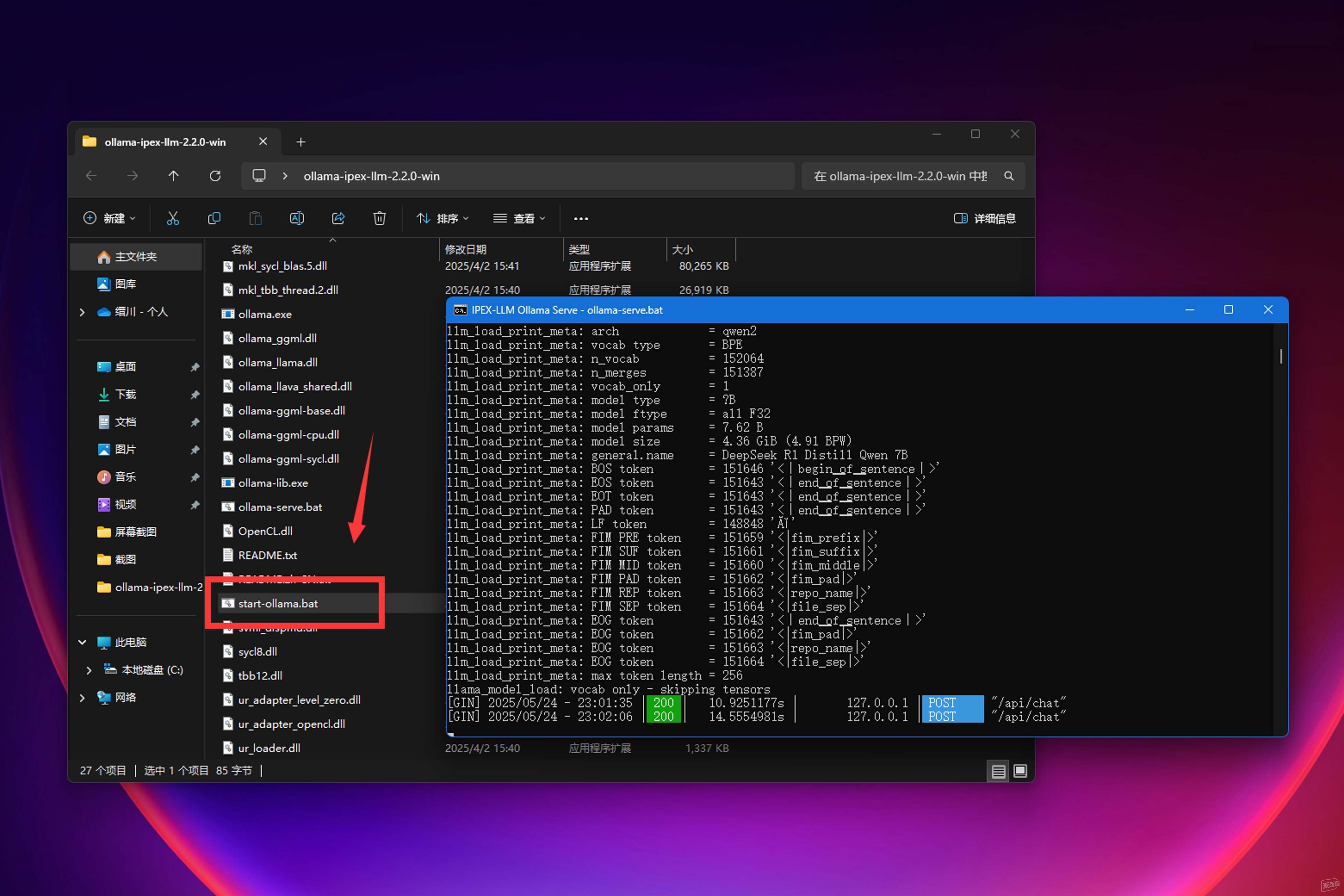This screenshot has width=1344, height=896.
Task: Select the file mkl_sycl_blas.5.dll
Action: pos(282,266)
